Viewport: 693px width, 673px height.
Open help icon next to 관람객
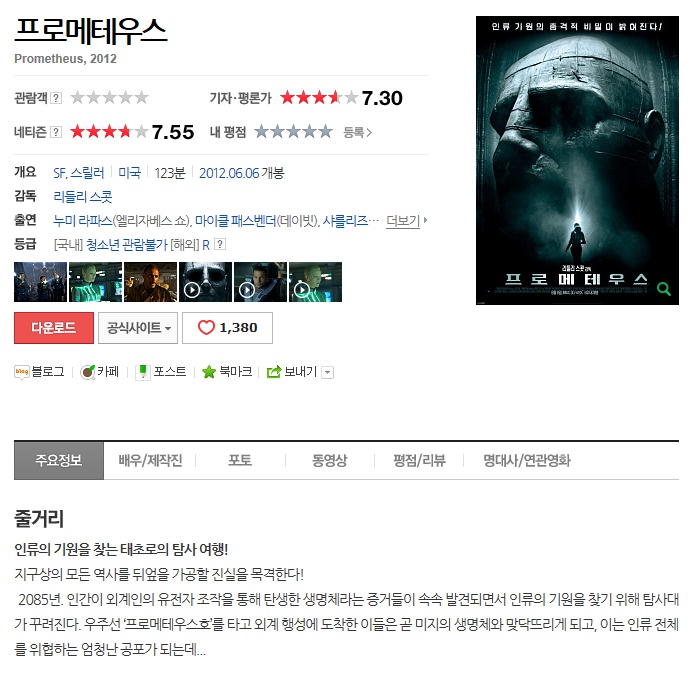tap(56, 98)
